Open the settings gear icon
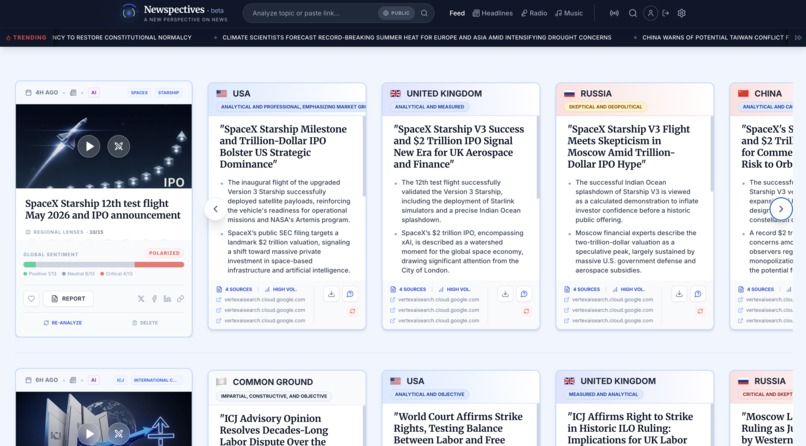 click(x=682, y=13)
